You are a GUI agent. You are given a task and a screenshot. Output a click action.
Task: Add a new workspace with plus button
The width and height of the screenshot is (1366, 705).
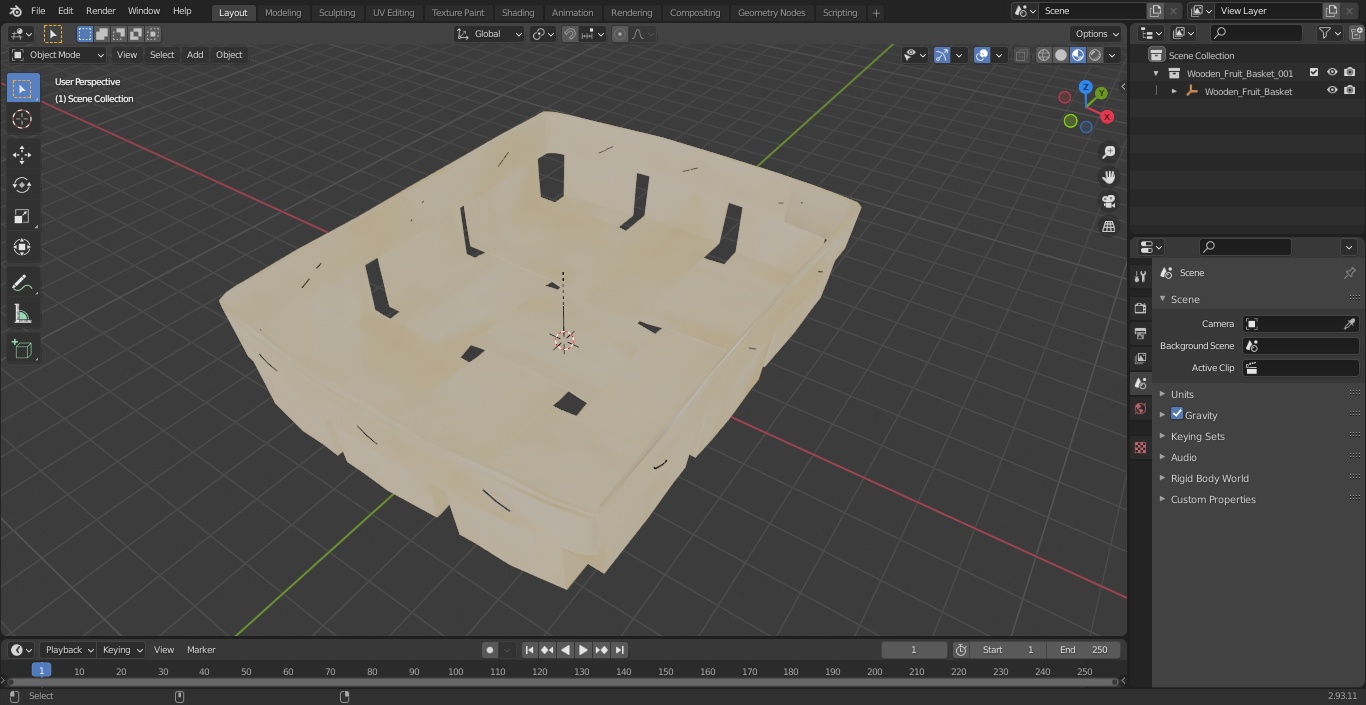[877, 13]
